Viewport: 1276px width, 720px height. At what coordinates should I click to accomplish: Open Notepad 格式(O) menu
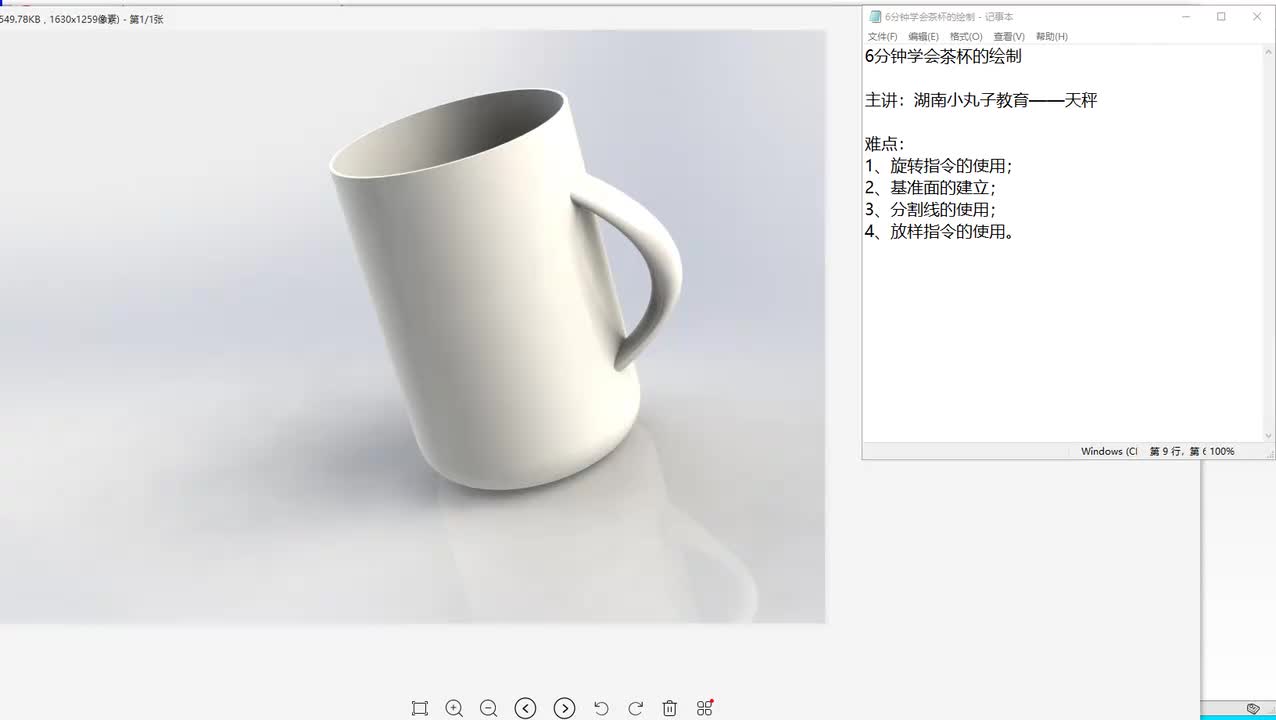coord(966,36)
